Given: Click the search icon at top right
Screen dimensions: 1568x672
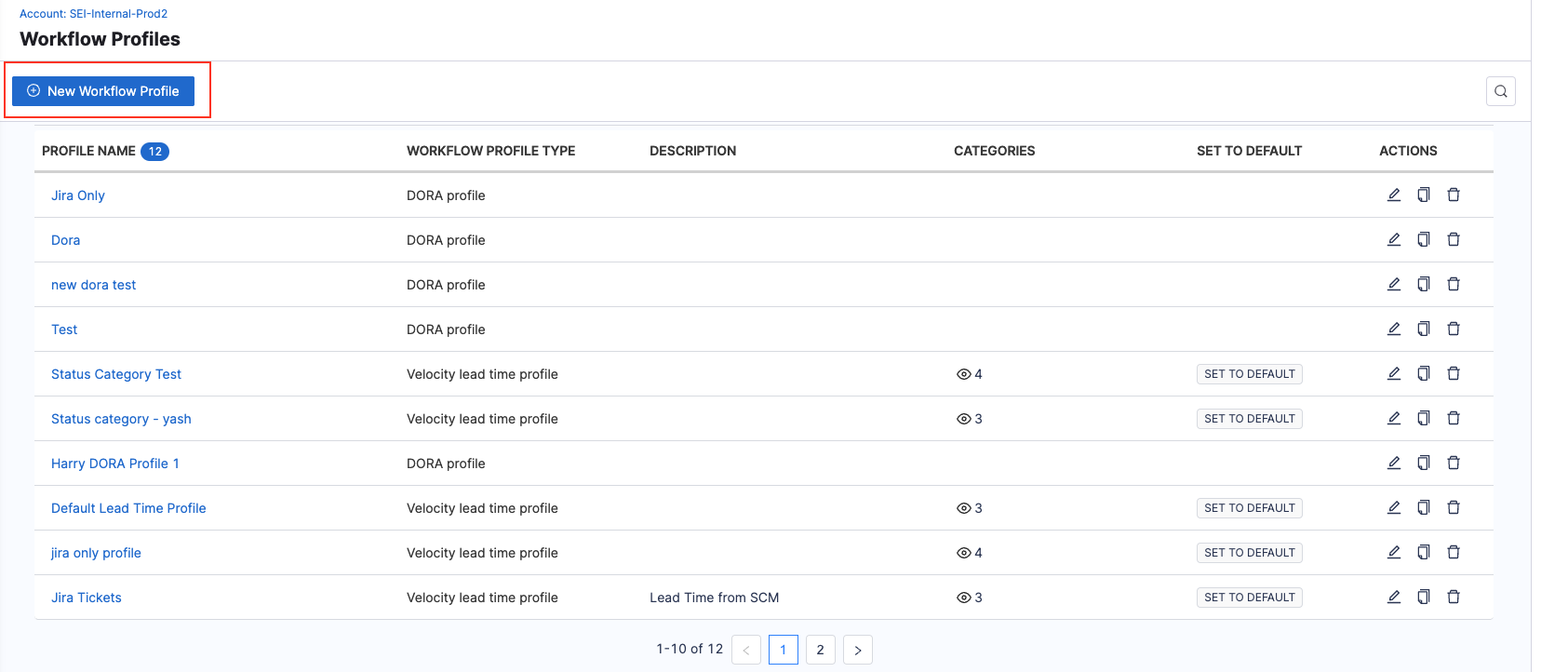Looking at the screenshot, I should [x=1500, y=91].
